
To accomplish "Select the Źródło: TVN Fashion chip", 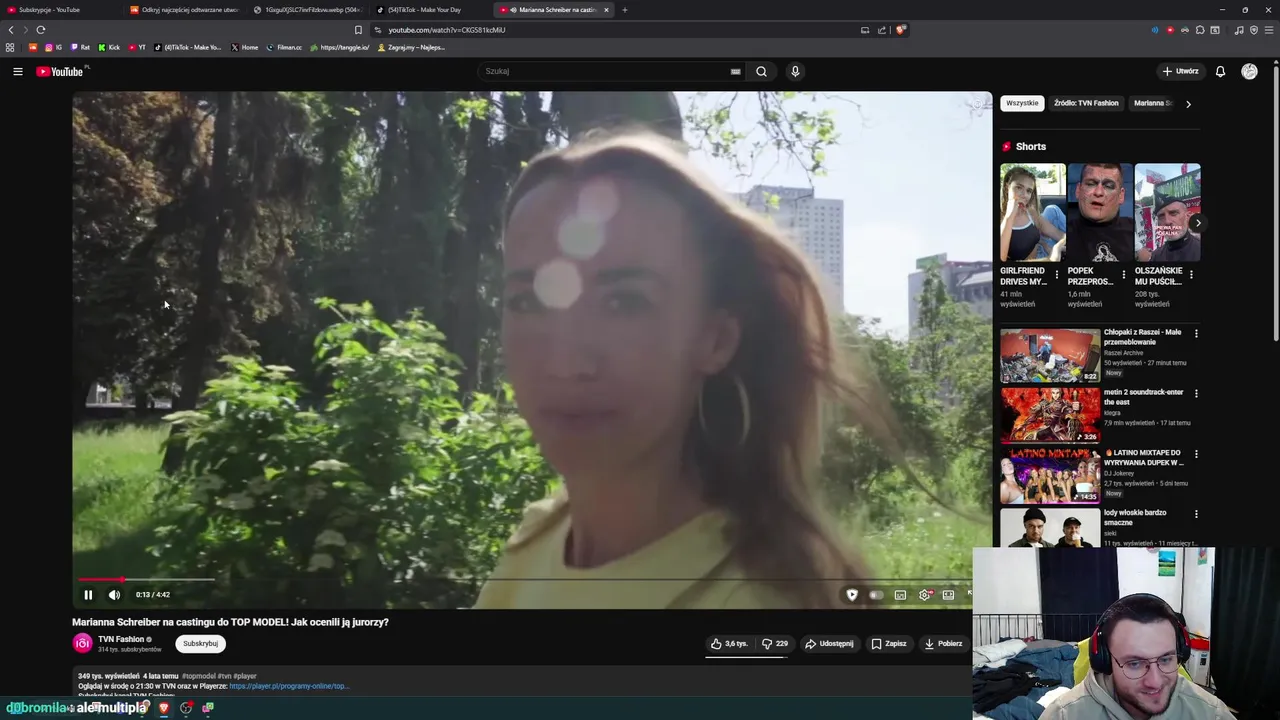I will [1086, 103].
